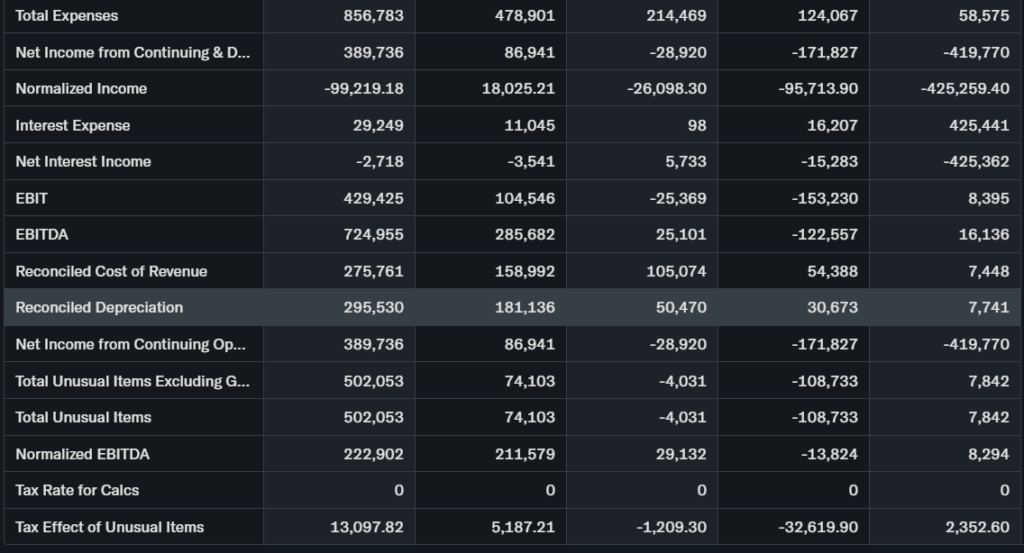Select the Tax Effect of Unusual Items label
Screen dimensions: 1024x553
(109, 527)
